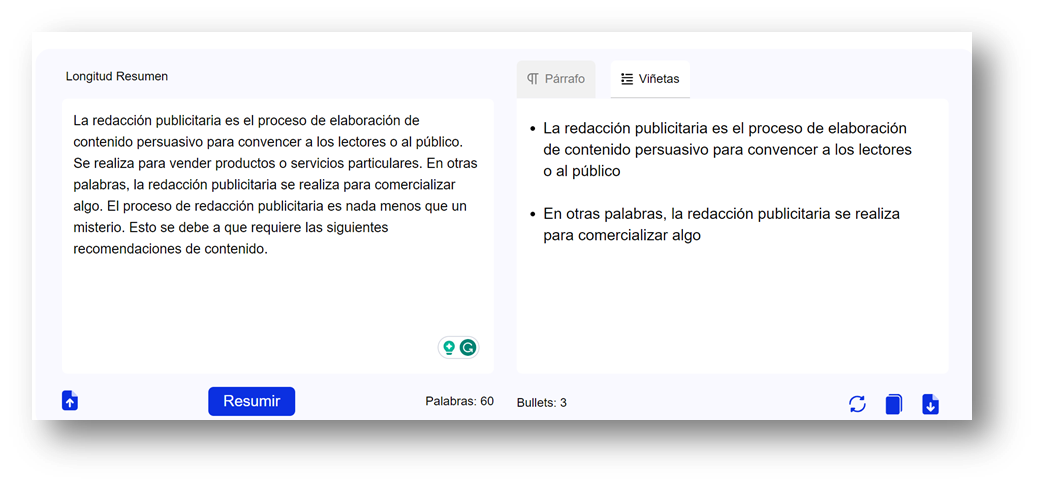Download the summary with the download icon
The image size is (1037, 485).
[931, 404]
